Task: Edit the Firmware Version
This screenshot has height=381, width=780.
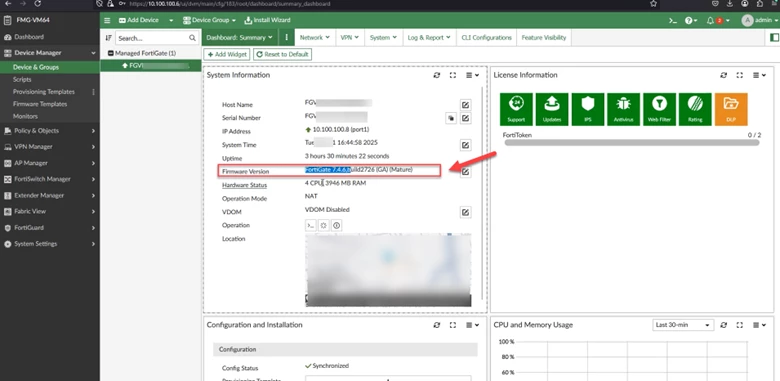Action: coord(465,172)
